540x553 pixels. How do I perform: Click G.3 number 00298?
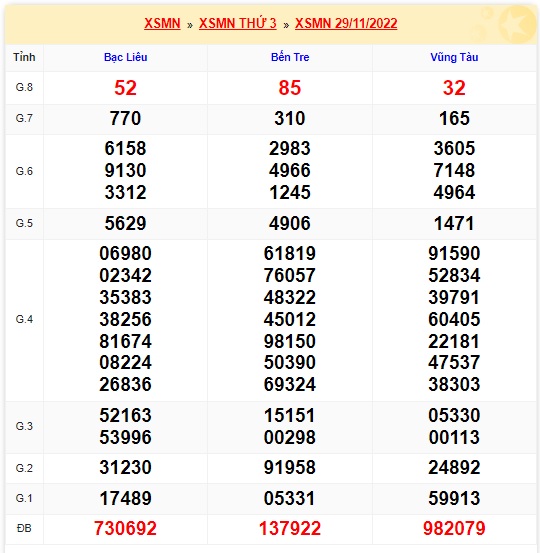click(x=290, y=438)
